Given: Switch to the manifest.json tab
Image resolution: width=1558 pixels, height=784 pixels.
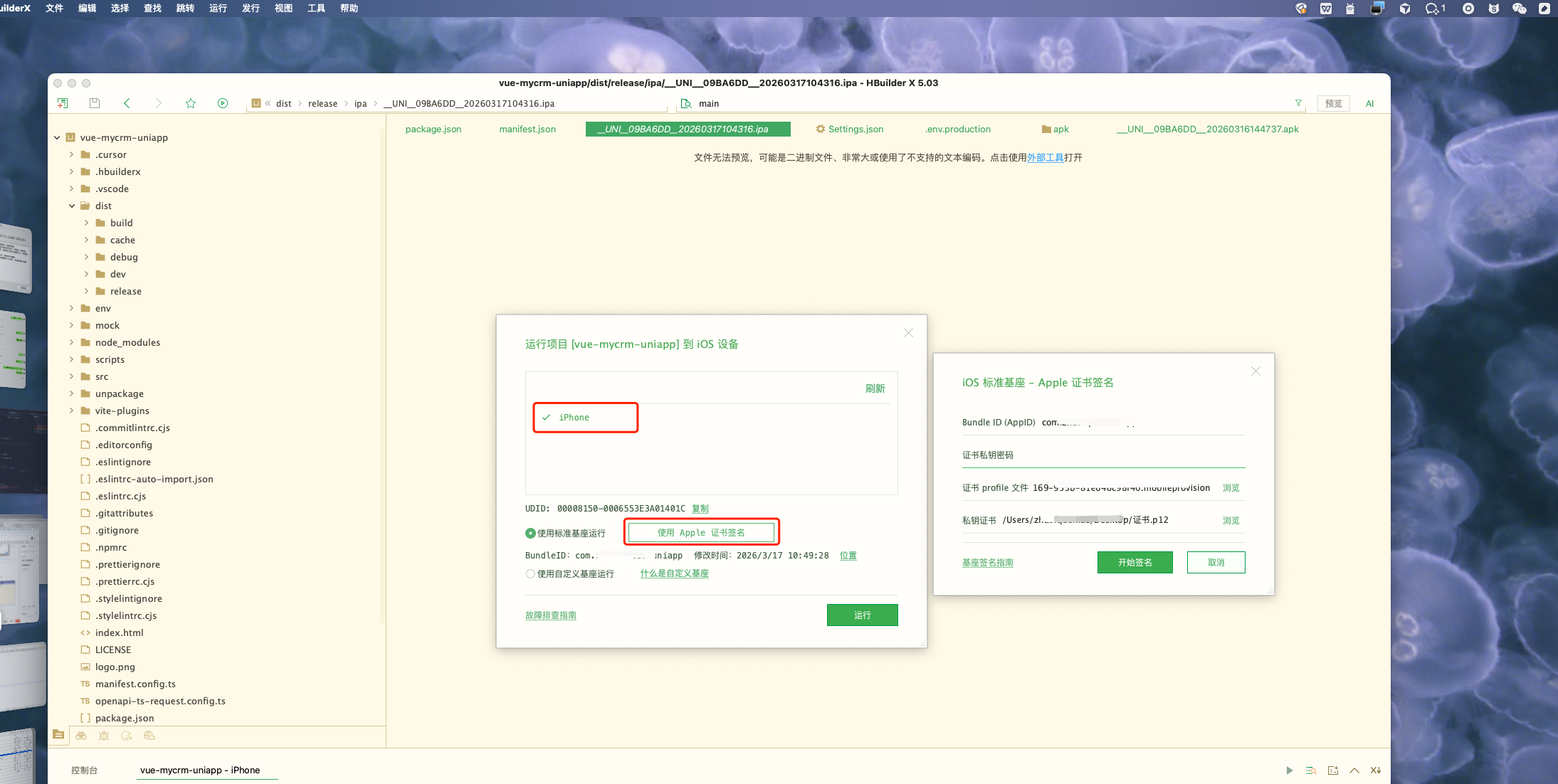Looking at the screenshot, I should [527, 129].
